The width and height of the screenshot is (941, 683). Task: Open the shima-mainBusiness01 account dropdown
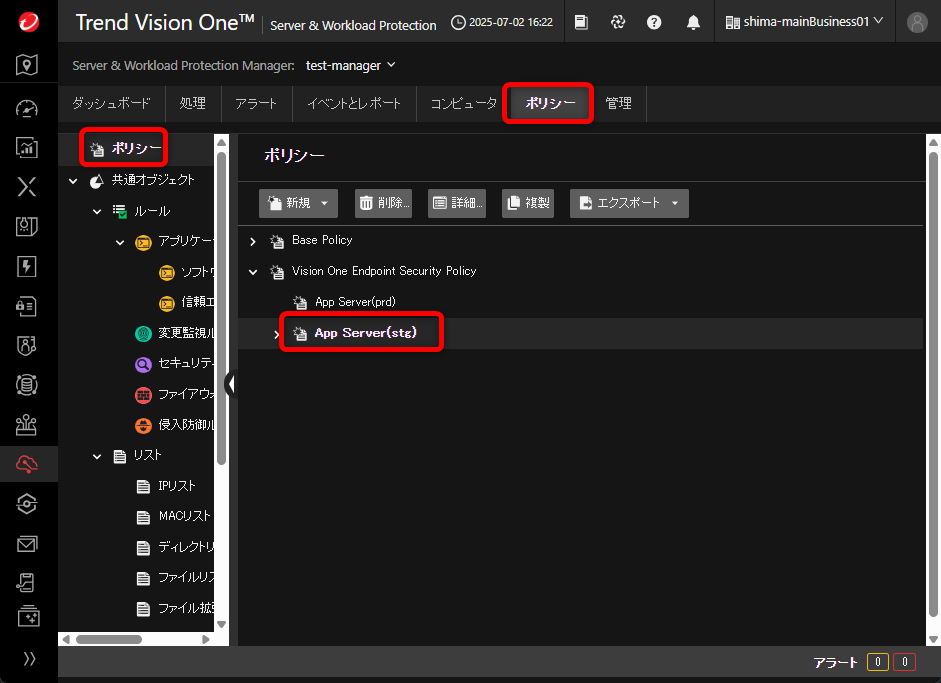[804, 22]
